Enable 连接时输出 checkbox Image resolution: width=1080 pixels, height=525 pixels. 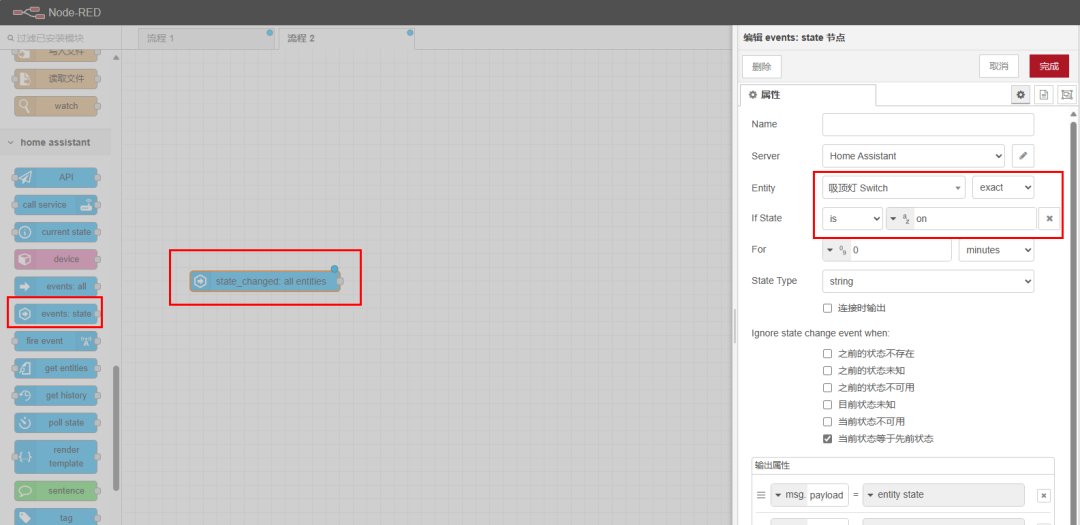827,308
